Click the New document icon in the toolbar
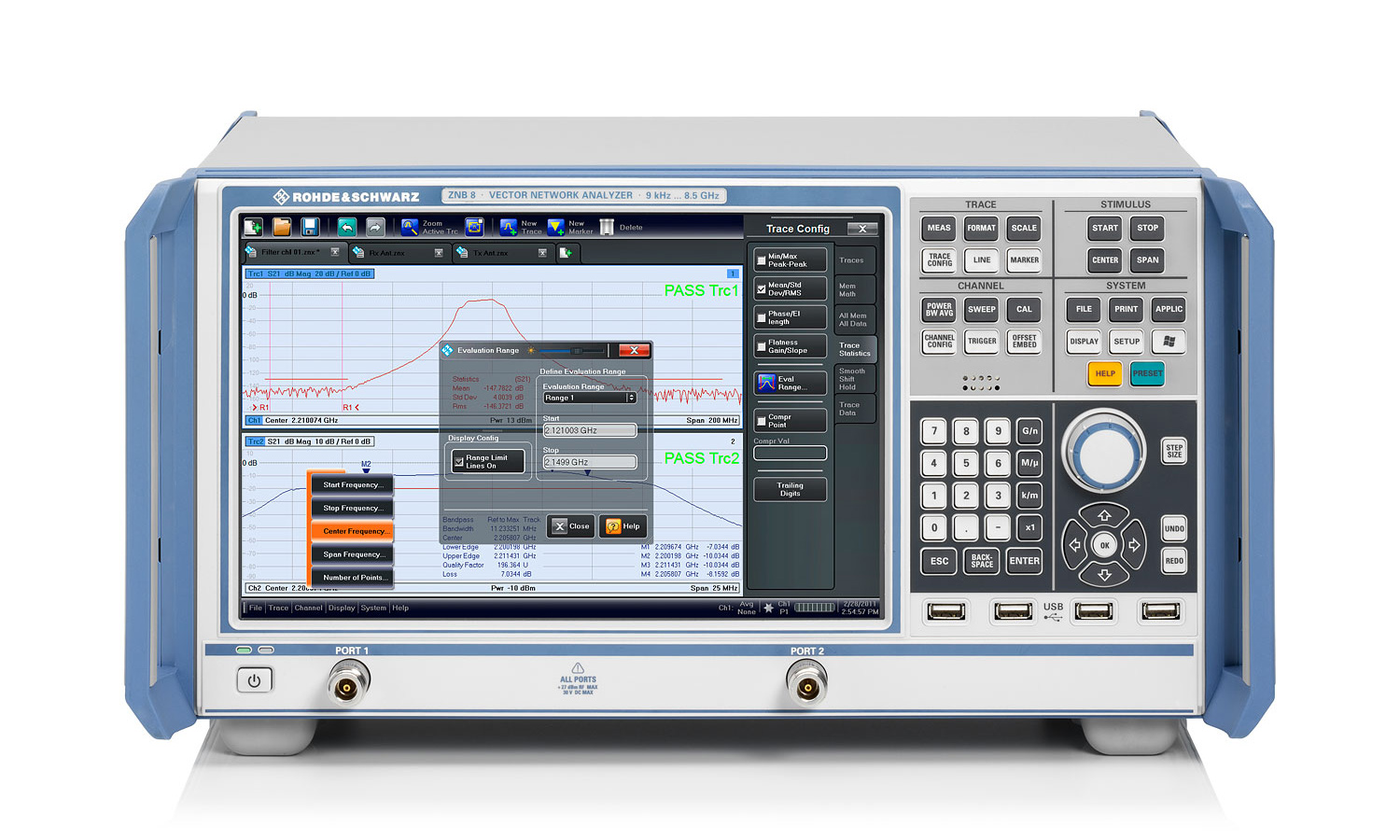1400x840 pixels. click(x=253, y=227)
